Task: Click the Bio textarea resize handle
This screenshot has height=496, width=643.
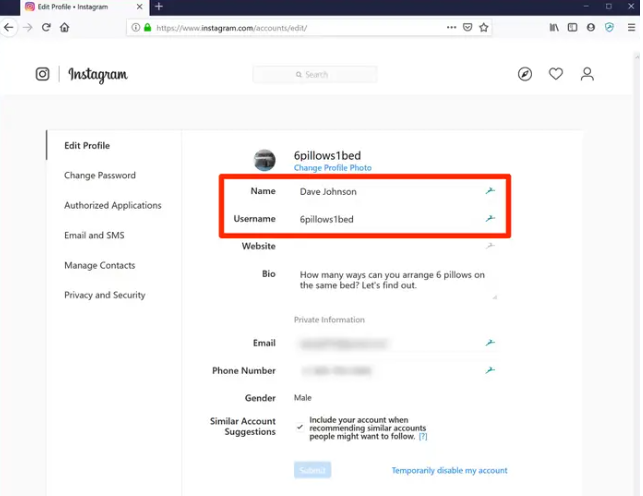Action: coord(495,297)
